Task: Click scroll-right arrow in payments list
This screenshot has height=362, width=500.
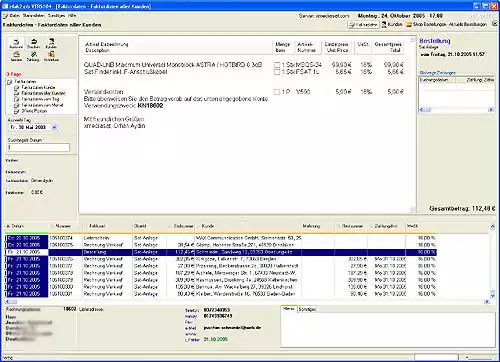Action: 491,110
